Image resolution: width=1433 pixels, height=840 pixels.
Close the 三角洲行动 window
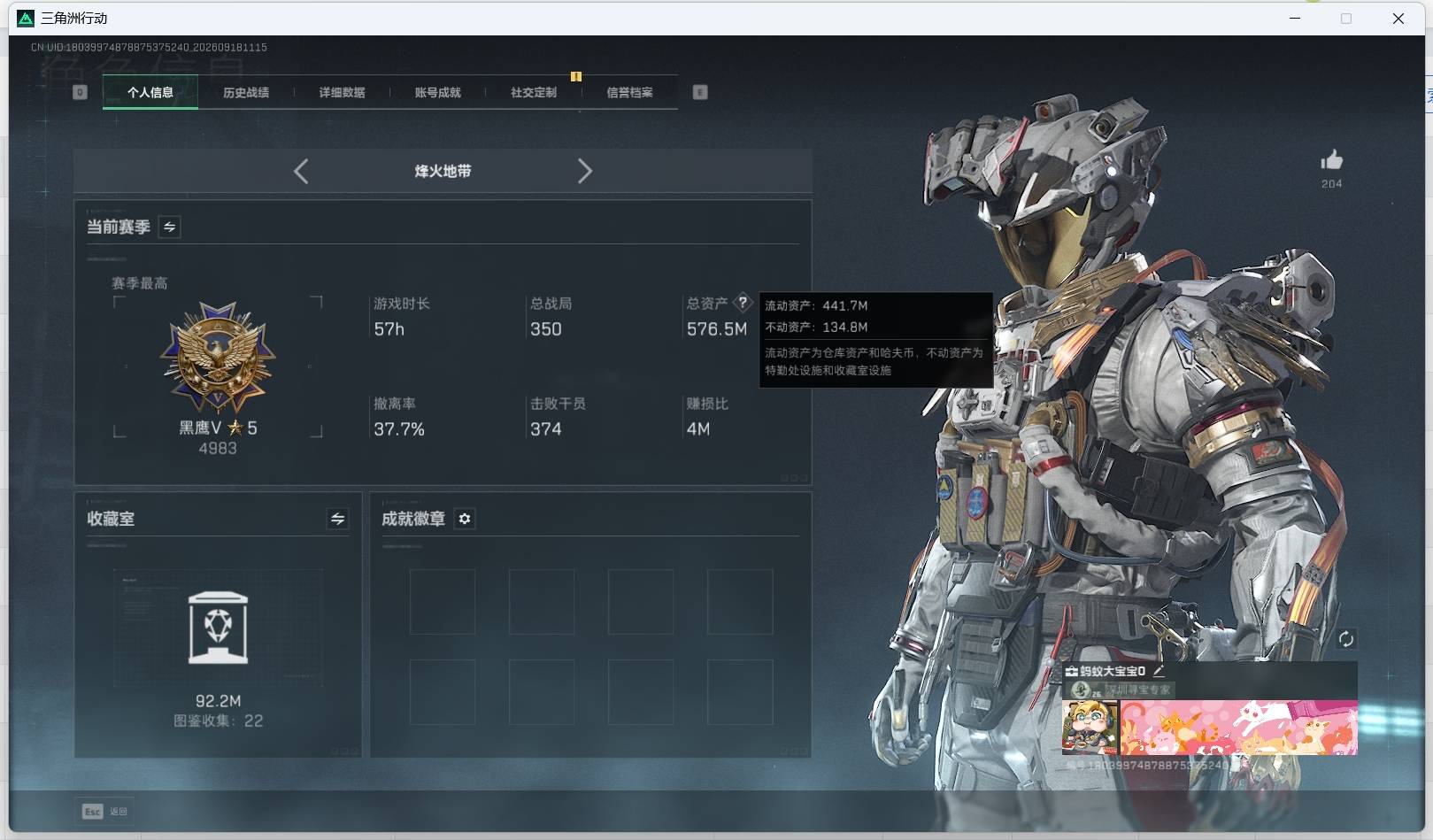click(1398, 19)
